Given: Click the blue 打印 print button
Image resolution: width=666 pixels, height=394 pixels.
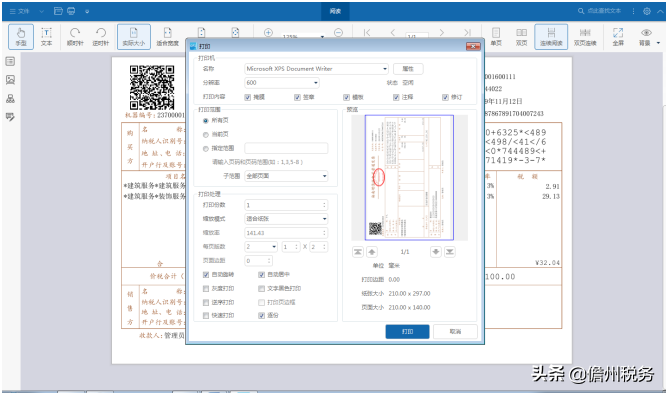Looking at the screenshot, I should coord(407,332).
